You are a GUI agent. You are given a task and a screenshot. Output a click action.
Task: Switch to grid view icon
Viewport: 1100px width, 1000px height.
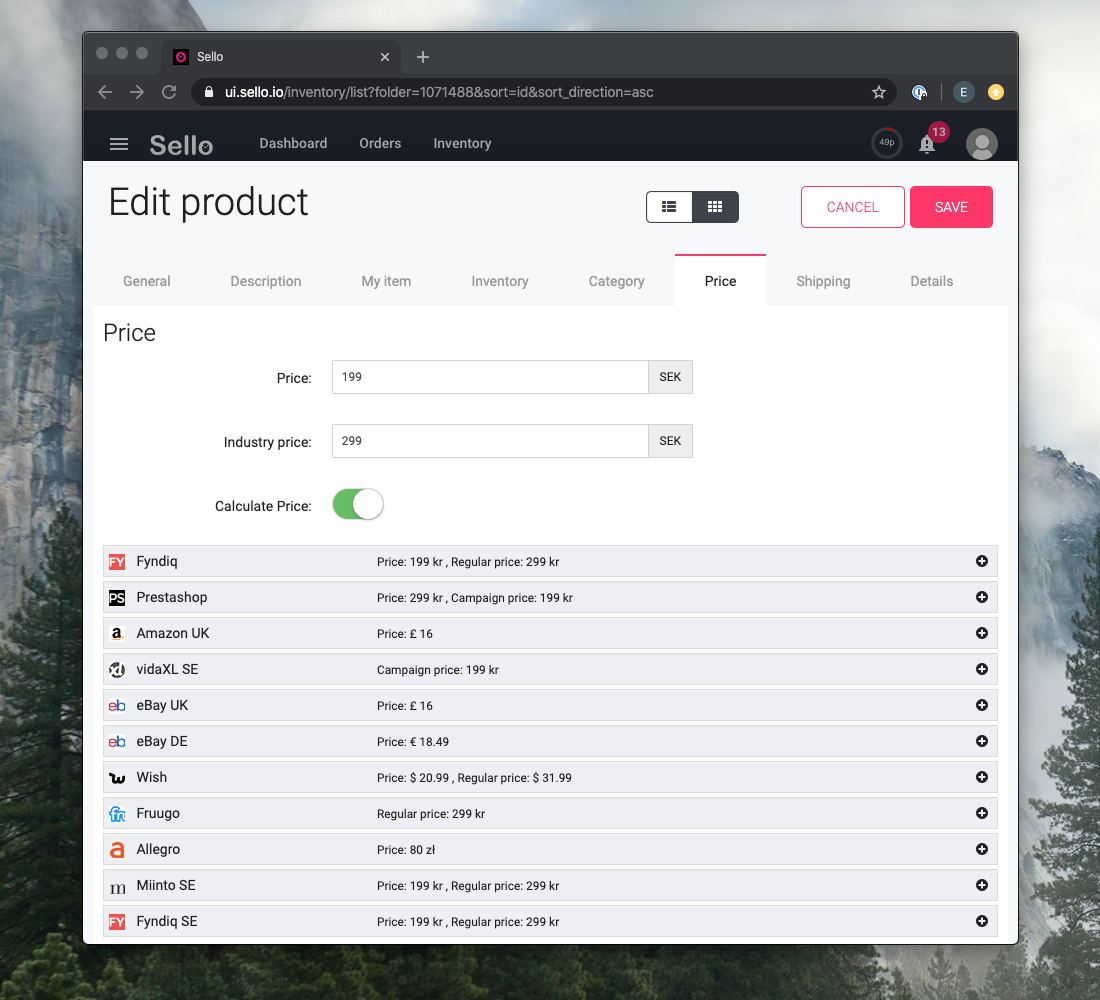[715, 207]
